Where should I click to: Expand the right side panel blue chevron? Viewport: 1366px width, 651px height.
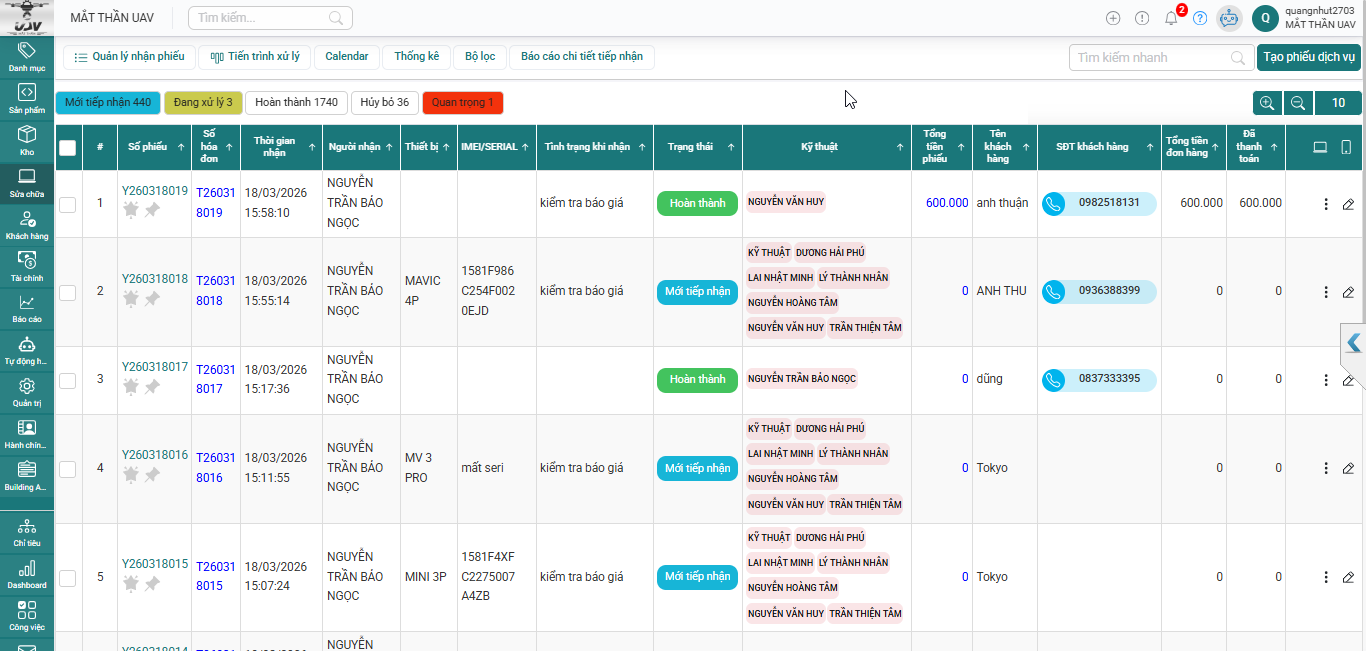[x=1354, y=343]
